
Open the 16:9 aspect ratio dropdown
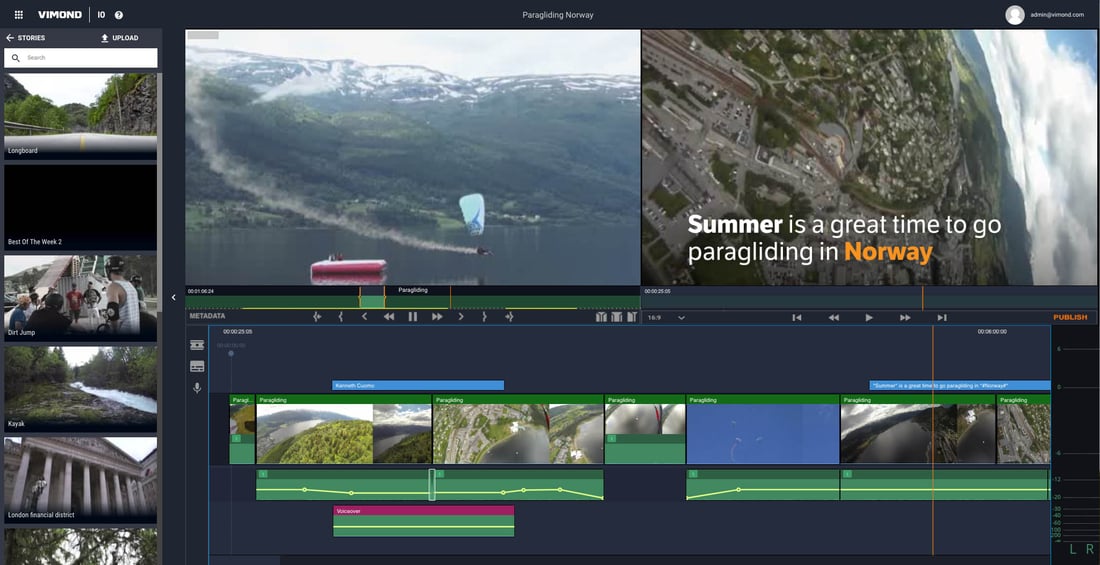[x=666, y=318]
